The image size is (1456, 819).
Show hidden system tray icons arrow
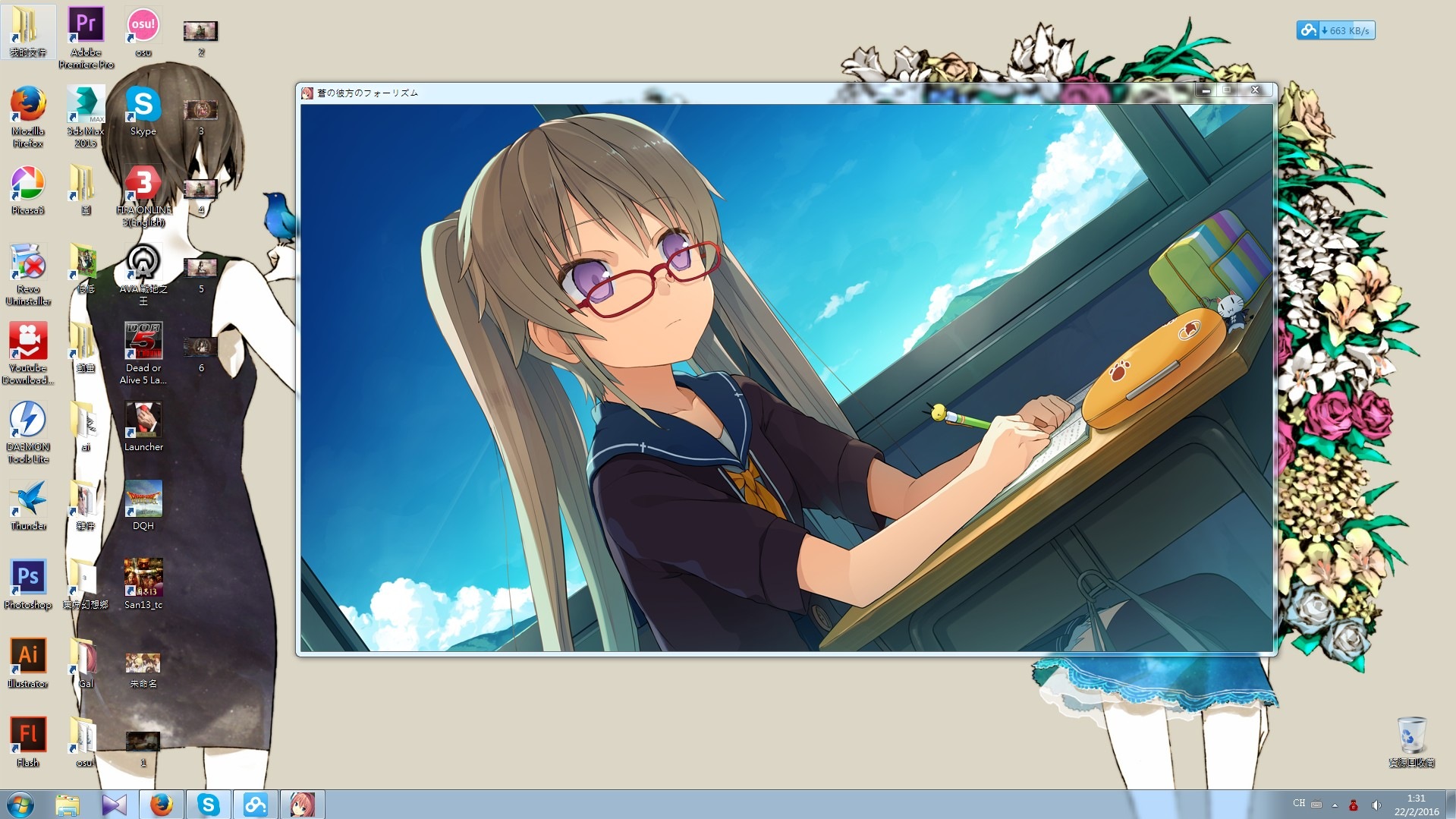pos(1335,805)
